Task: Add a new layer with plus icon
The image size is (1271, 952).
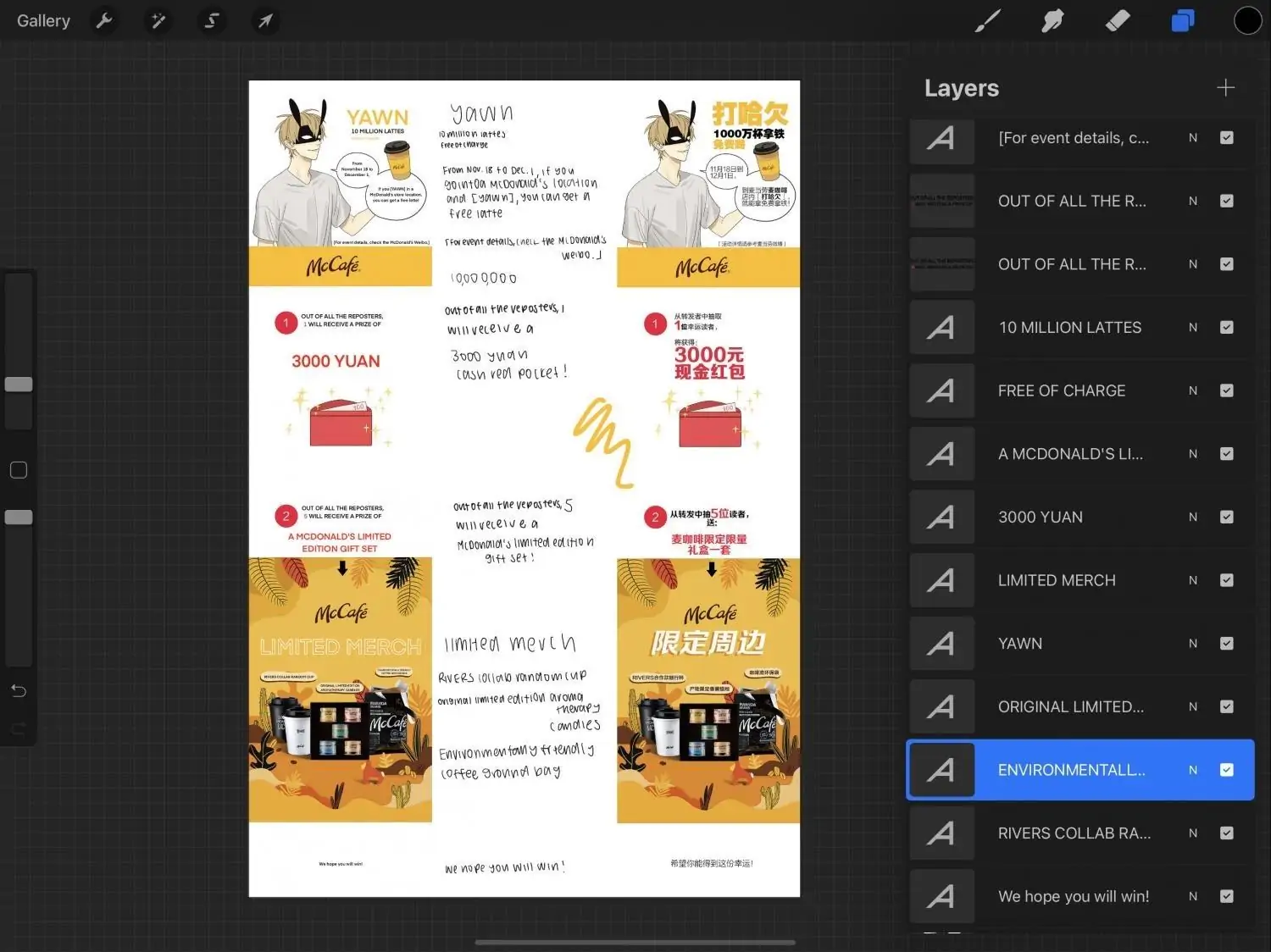Action: 1225,88
